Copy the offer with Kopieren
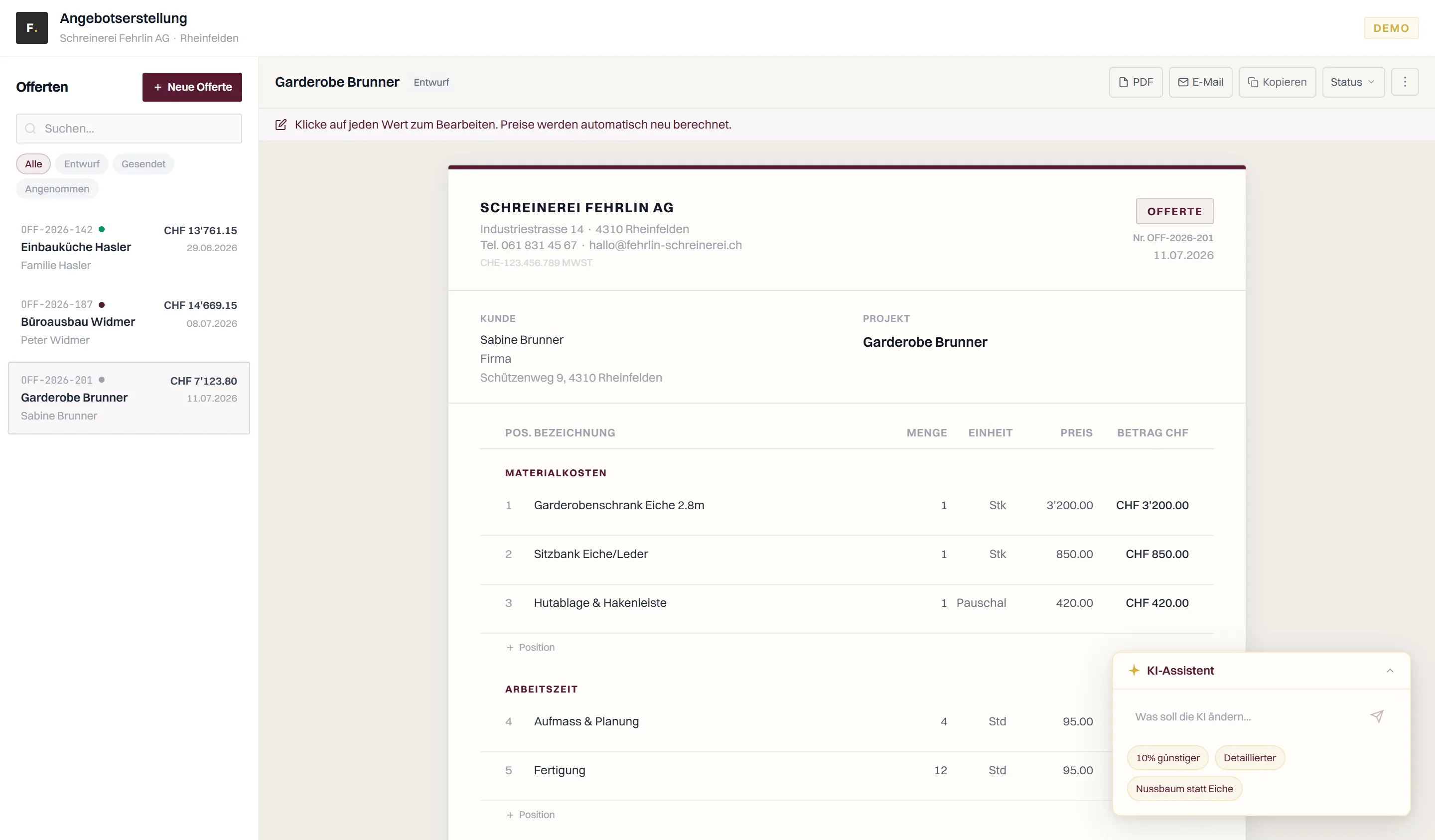The image size is (1435, 840). pos(1277,82)
